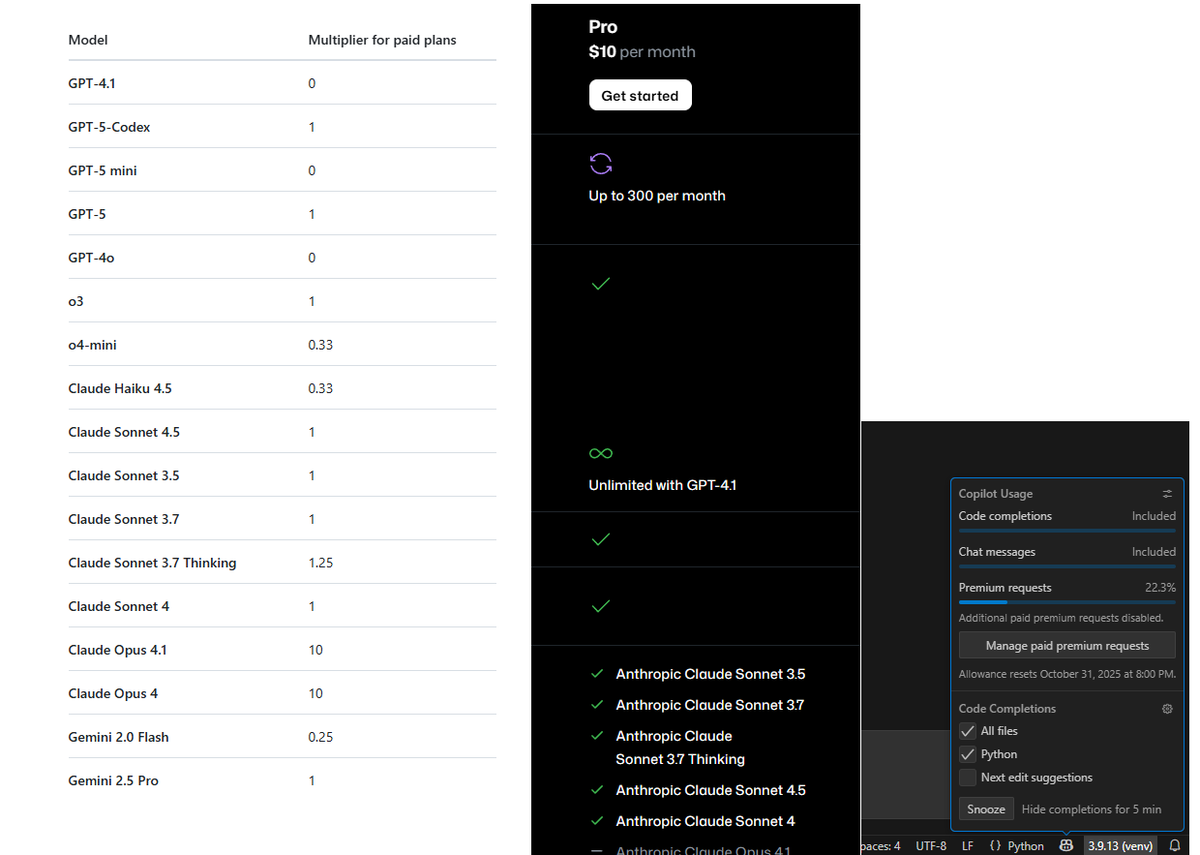
Task: Open Copilot Usage settings sliders icon
Action: (1167, 494)
